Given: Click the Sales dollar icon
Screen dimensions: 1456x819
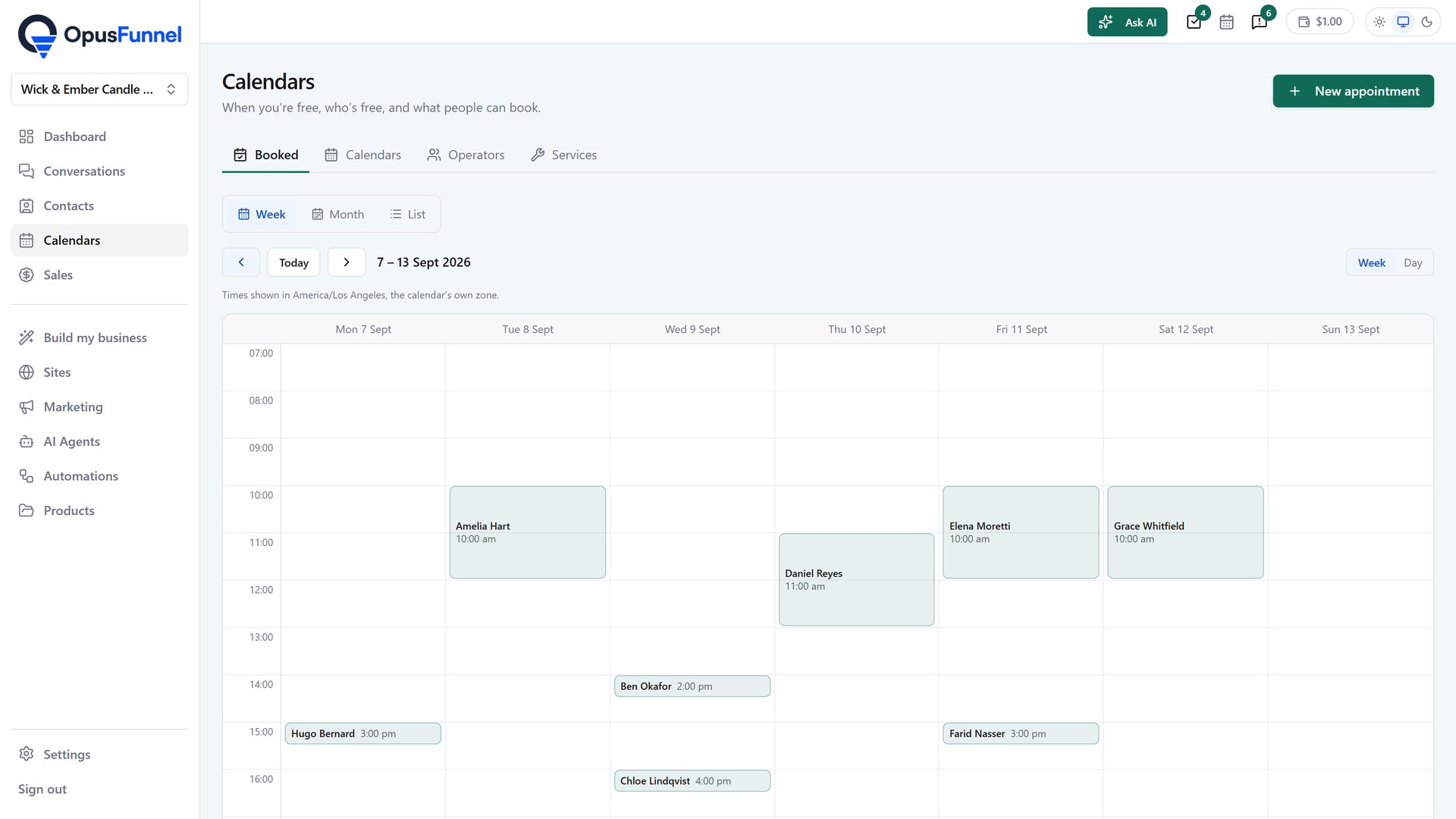Looking at the screenshot, I should tap(27, 275).
